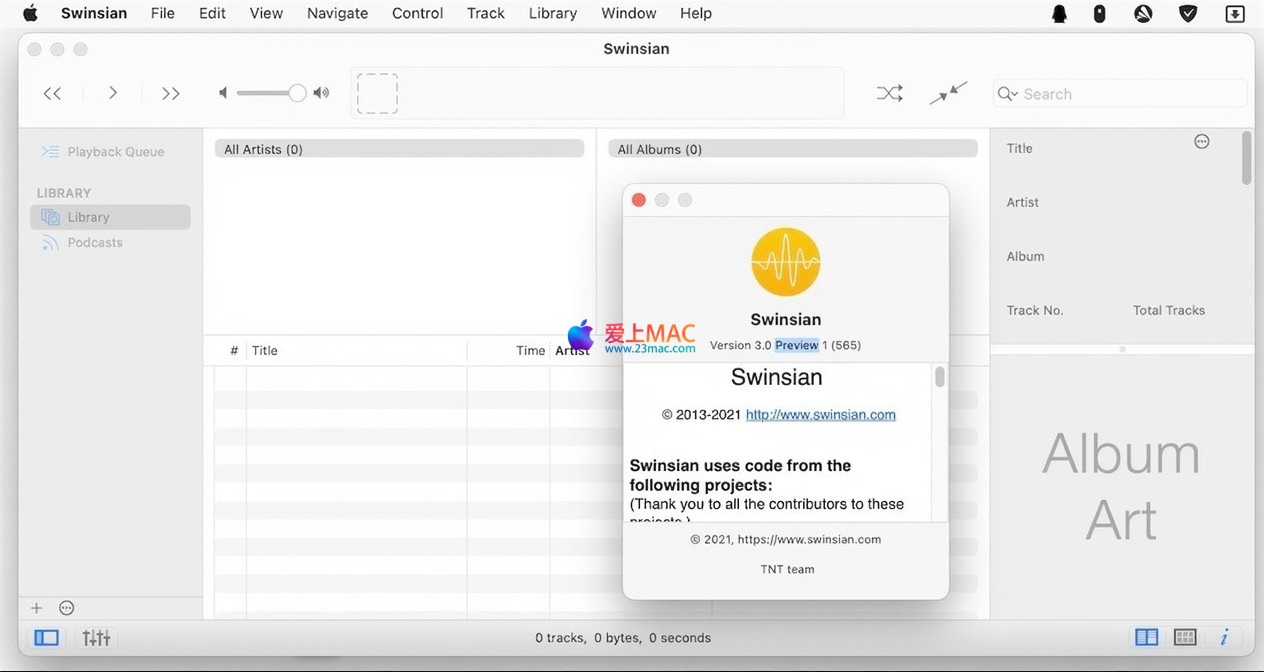Select Podcasts in the sidebar
Viewport: 1264px width, 672px height.
click(95, 243)
